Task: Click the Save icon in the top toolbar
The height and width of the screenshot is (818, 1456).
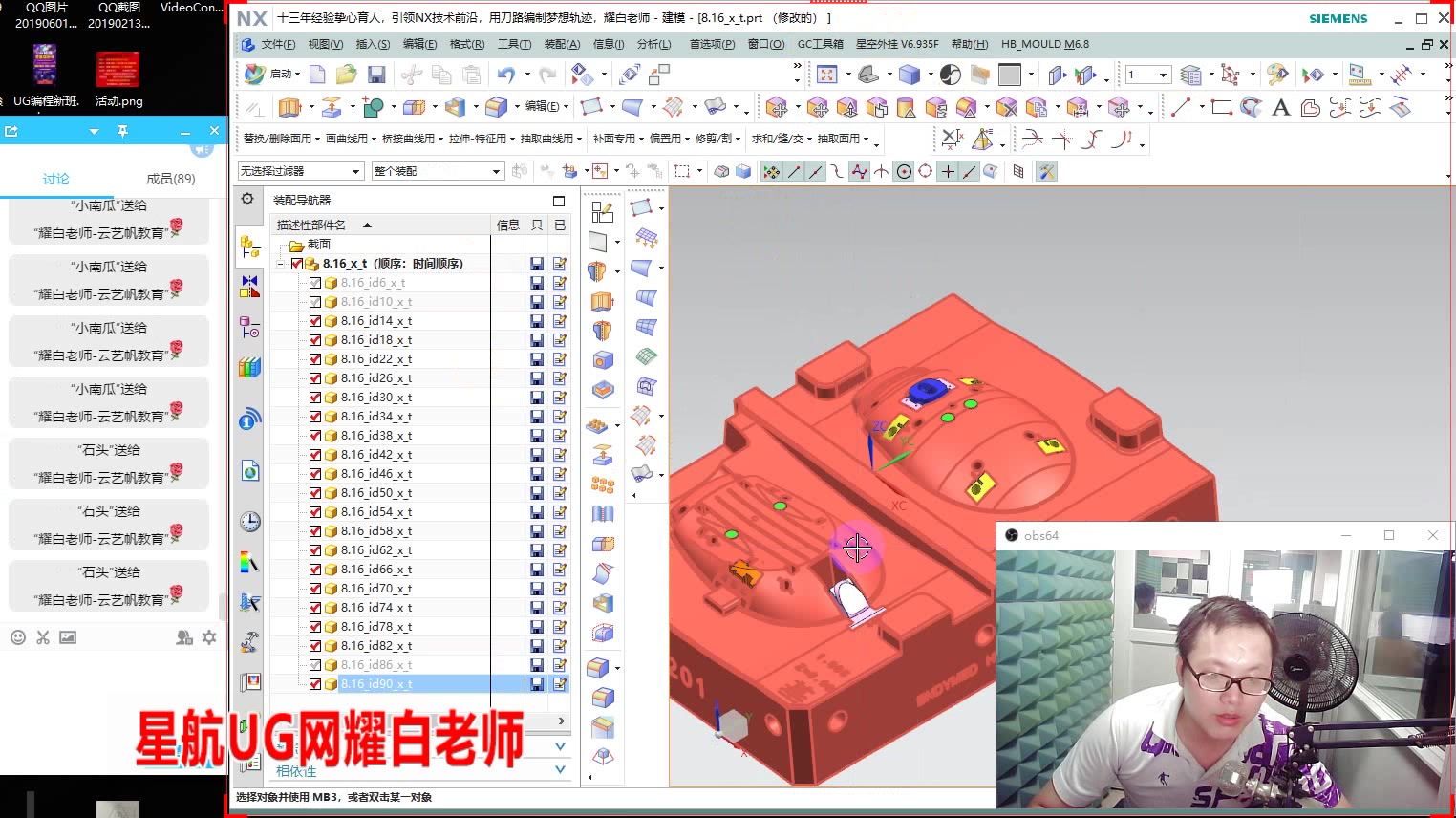Action: (x=377, y=74)
